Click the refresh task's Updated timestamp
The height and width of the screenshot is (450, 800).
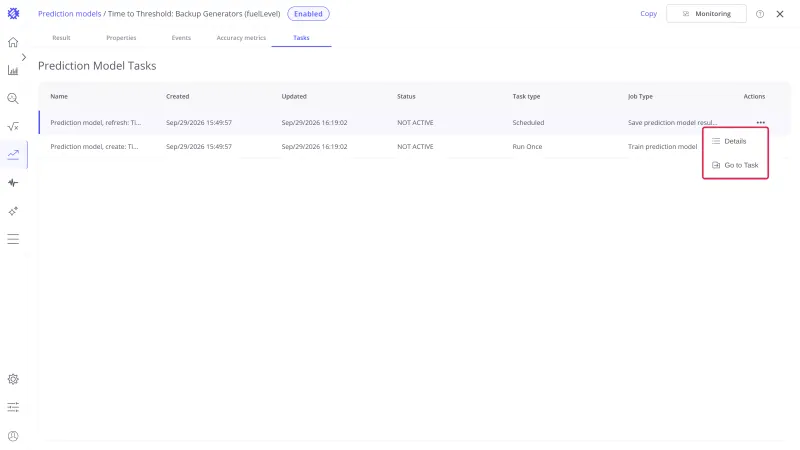(314, 122)
